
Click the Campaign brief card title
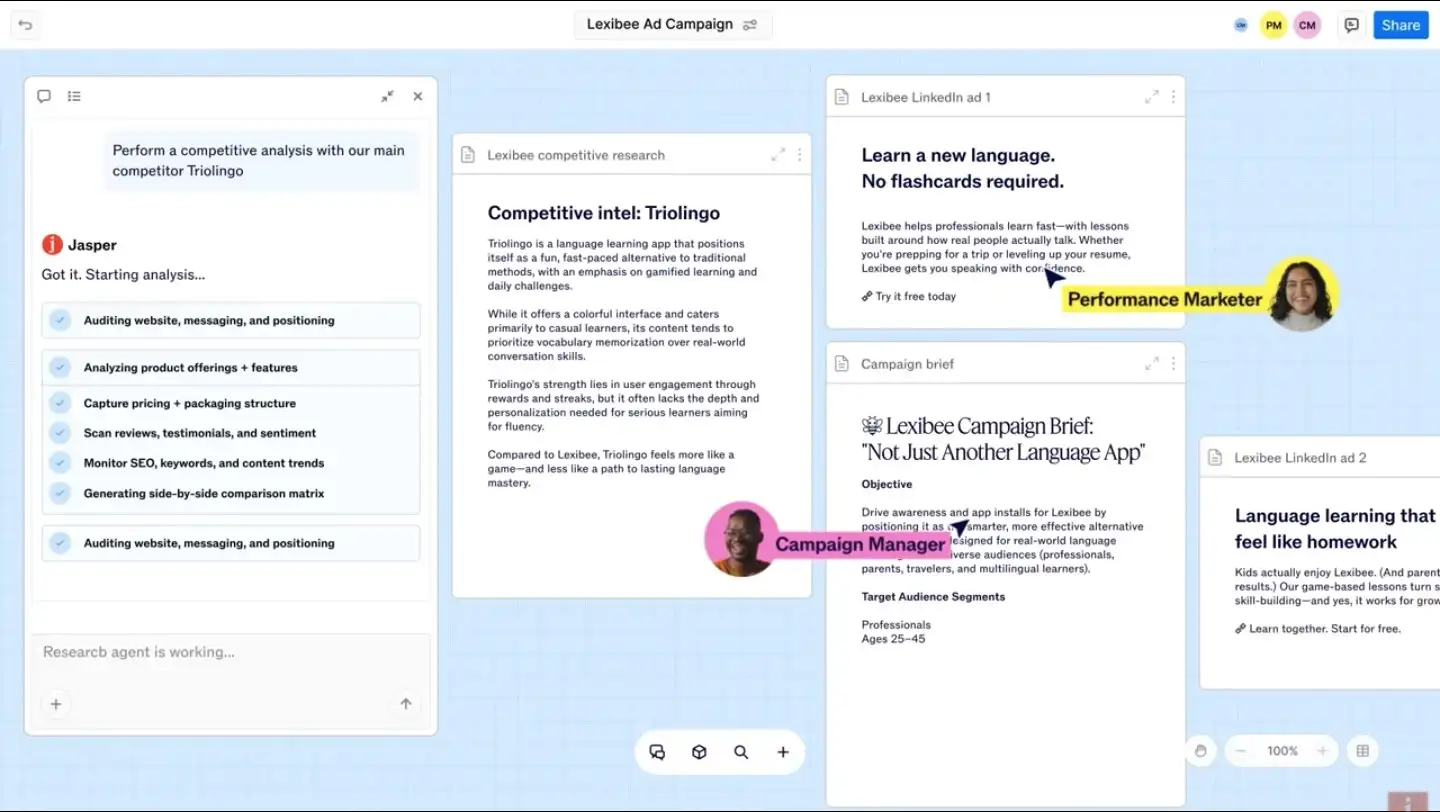point(907,364)
